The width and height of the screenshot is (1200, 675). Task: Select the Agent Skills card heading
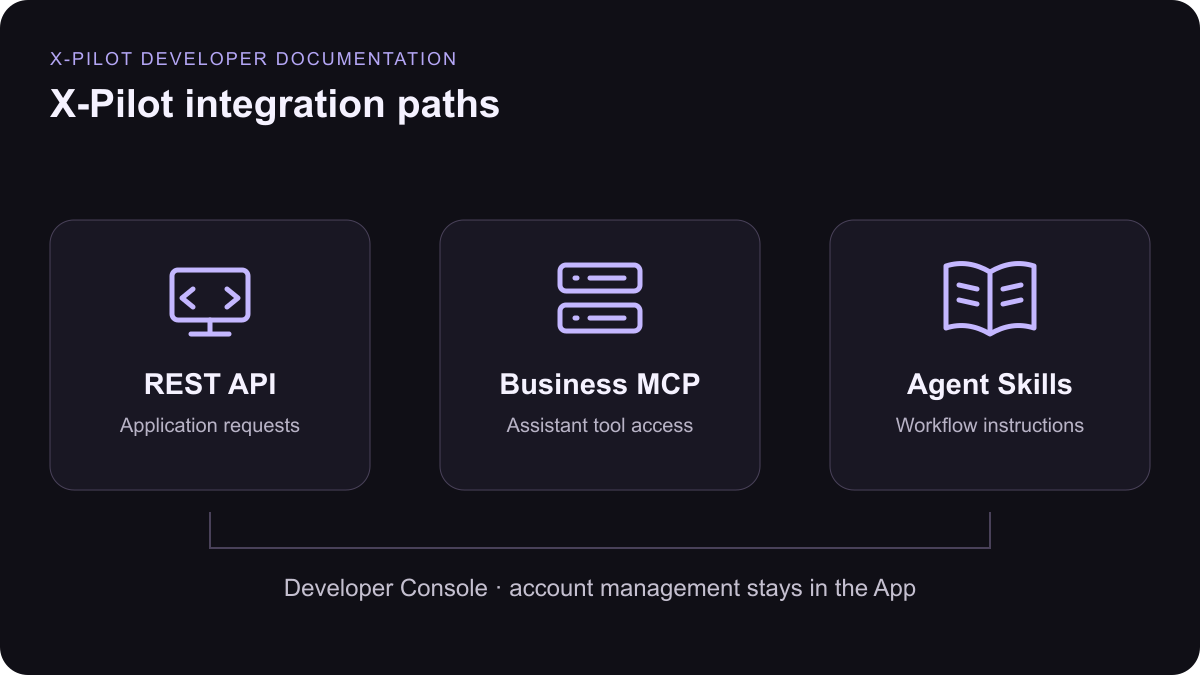tap(990, 385)
